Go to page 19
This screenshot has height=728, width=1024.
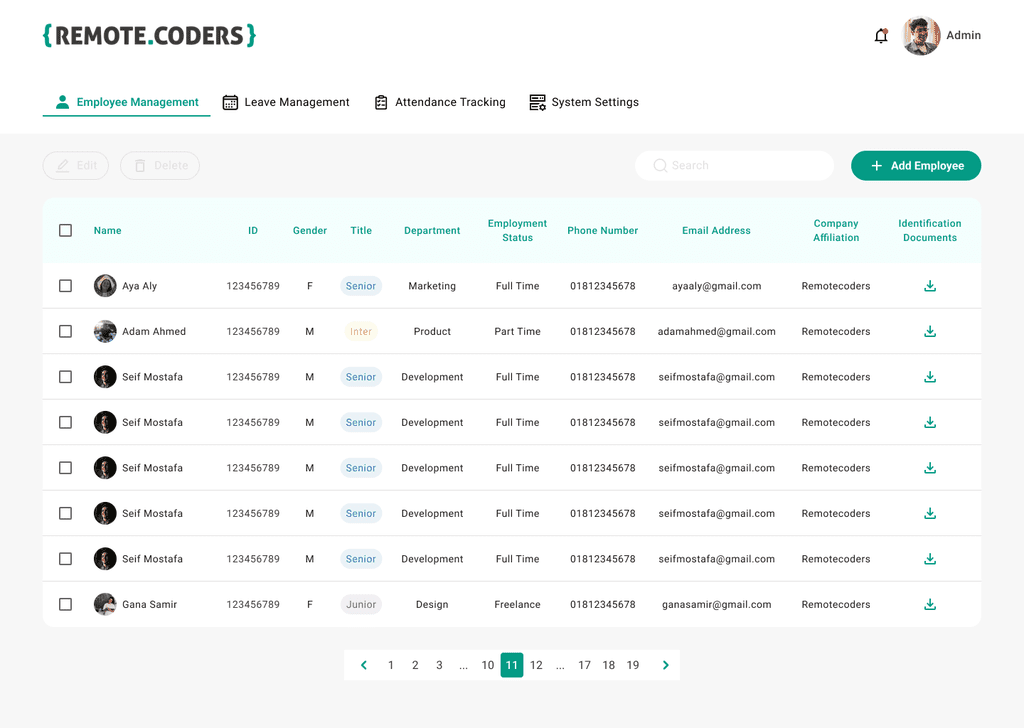pyautogui.click(x=633, y=665)
